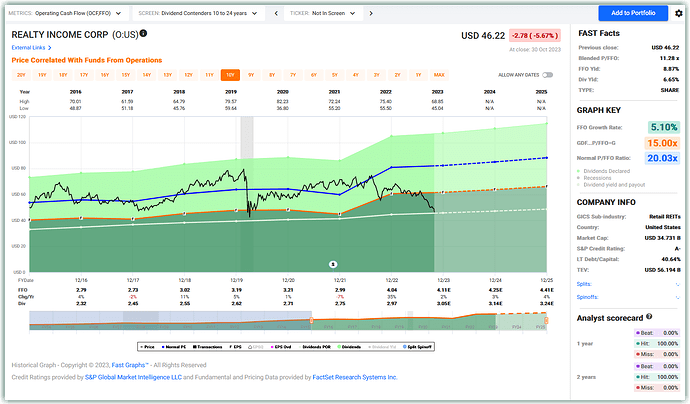Open the Screen Dividend Contenders dropdown
Screen dimensions: 690x404
click(198, 13)
